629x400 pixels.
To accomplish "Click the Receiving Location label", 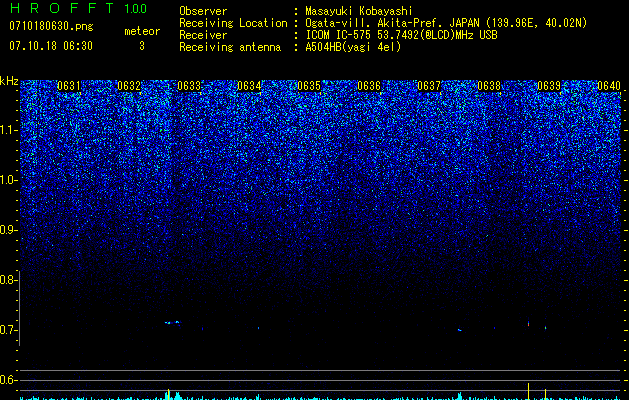I will [x=233, y=23].
